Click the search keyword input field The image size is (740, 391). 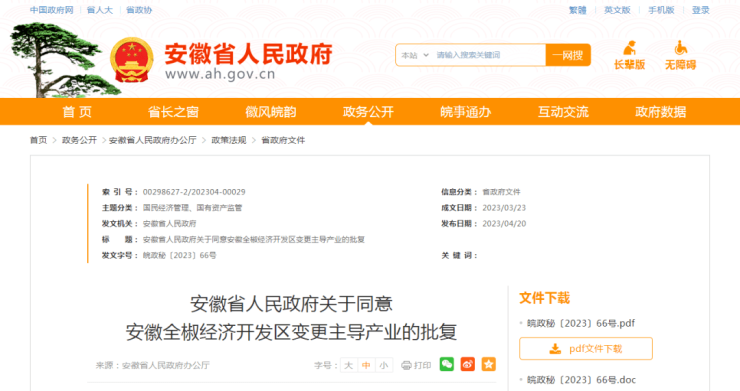coord(488,55)
